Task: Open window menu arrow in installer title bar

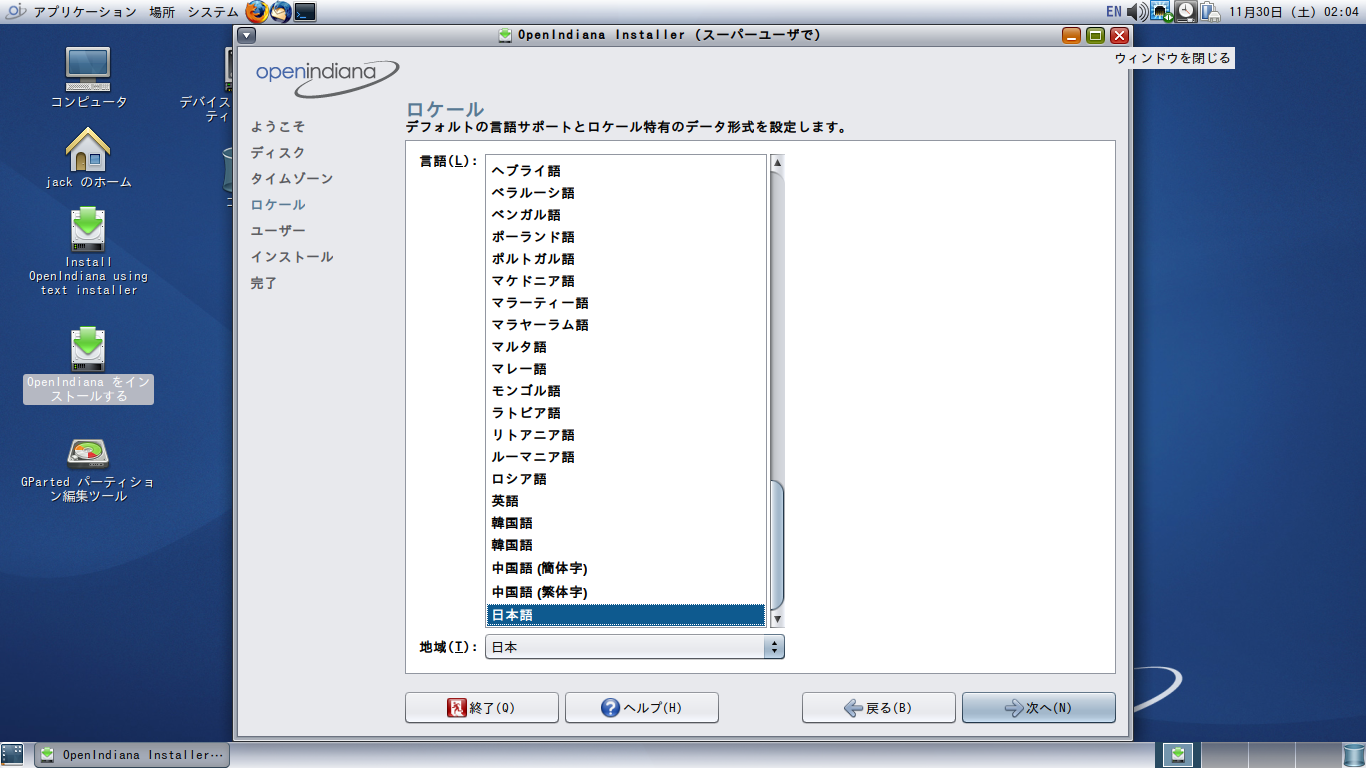Action: pyautogui.click(x=247, y=35)
